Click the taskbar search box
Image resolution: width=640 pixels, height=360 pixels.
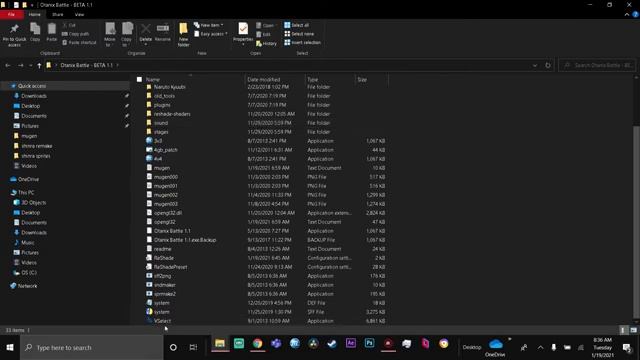click(x=92, y=347)
